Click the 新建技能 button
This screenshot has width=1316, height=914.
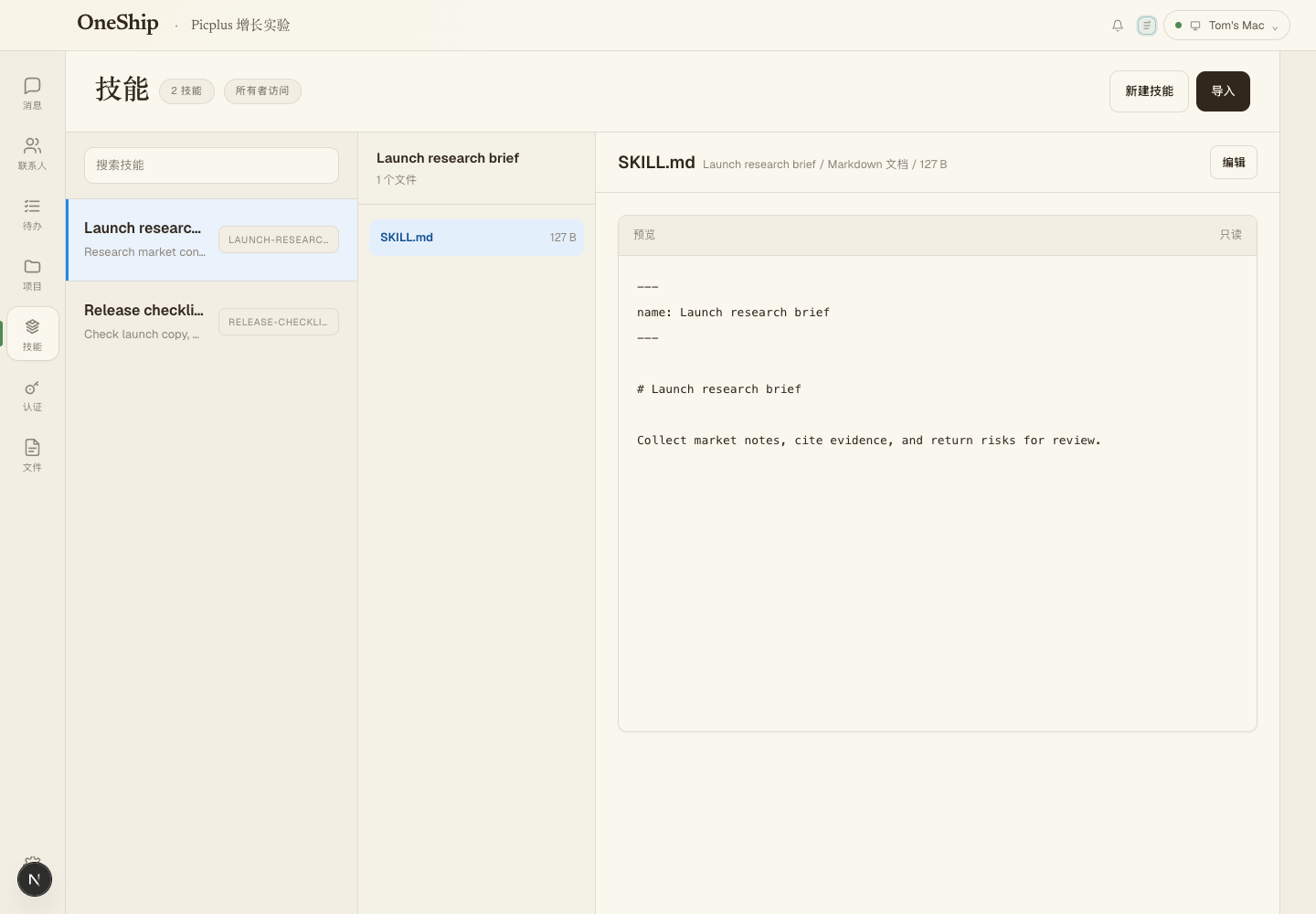(x=1149, y=91)
